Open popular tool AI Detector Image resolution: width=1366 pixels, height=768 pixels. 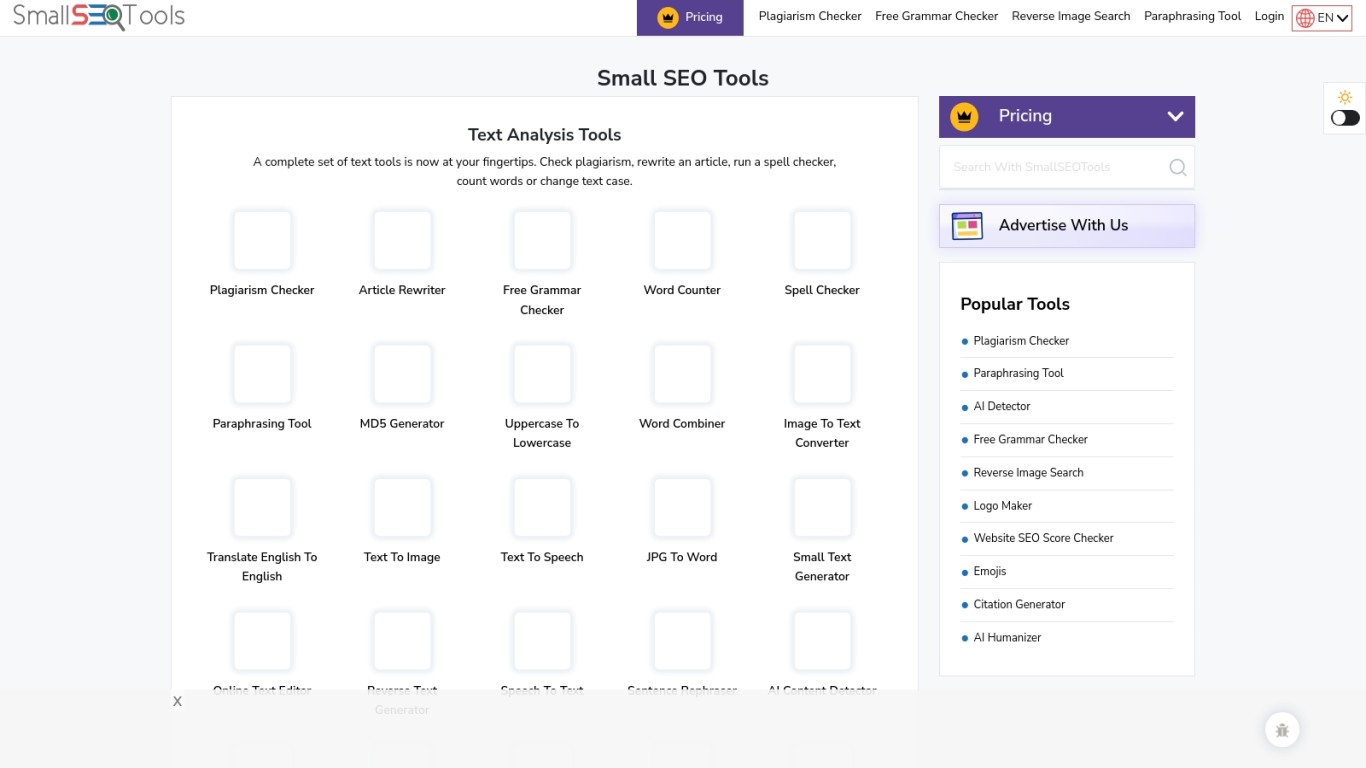(1002, 406)
